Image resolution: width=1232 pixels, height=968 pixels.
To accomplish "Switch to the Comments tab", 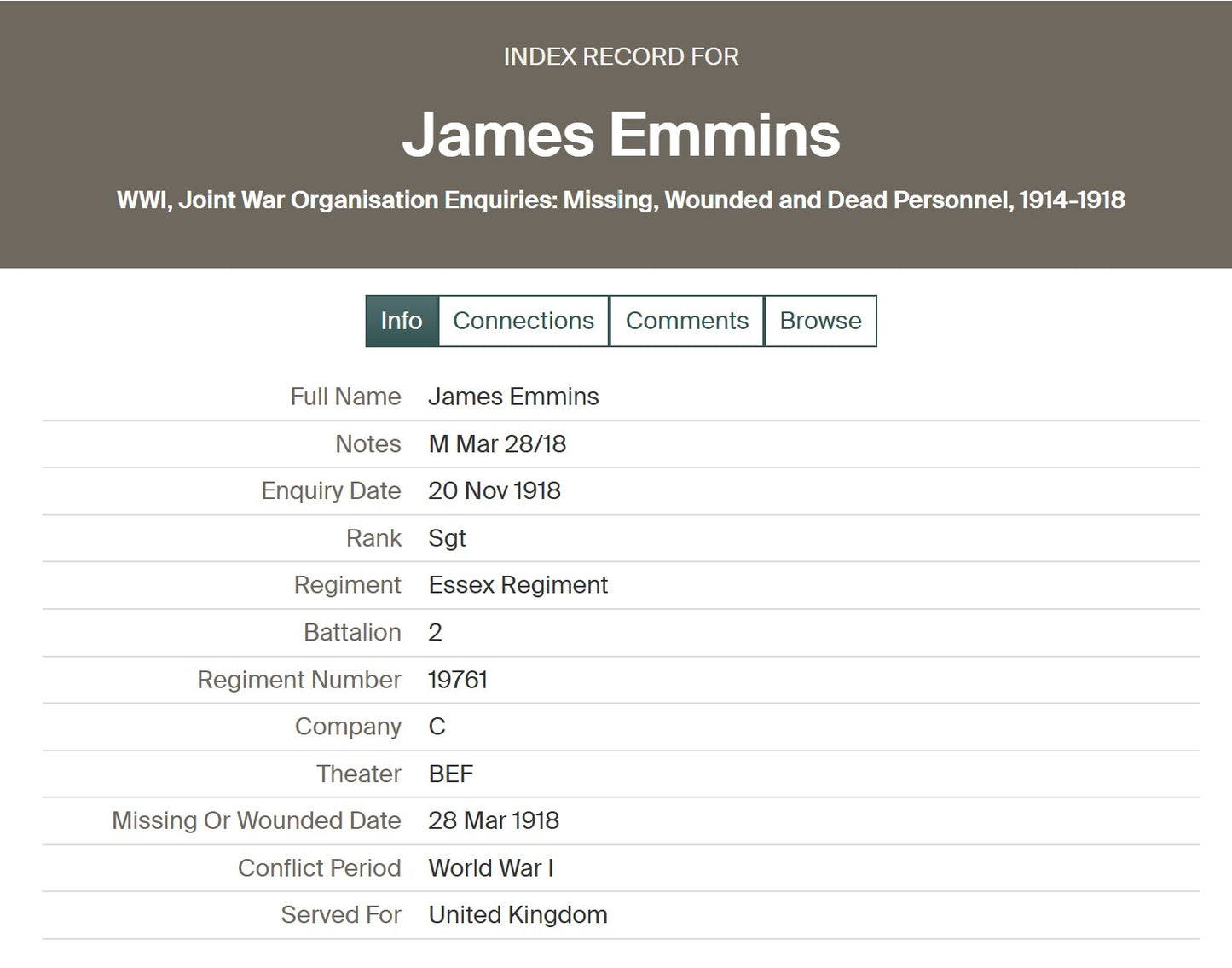I will pos(686,321).
